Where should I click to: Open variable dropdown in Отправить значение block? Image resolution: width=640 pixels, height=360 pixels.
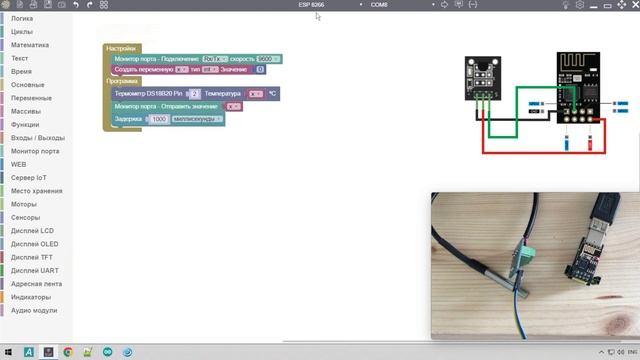[x=234, y=107]
